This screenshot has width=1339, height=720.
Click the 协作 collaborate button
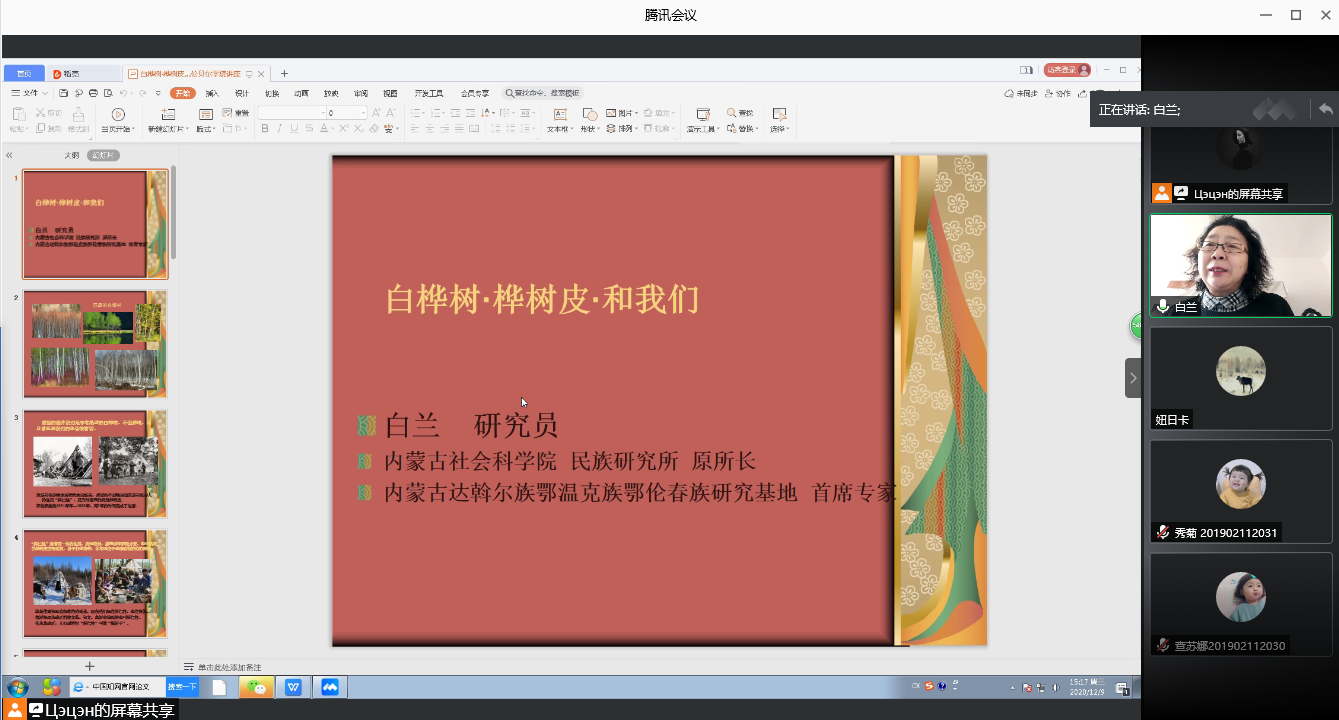click(x=1058, y=93)
